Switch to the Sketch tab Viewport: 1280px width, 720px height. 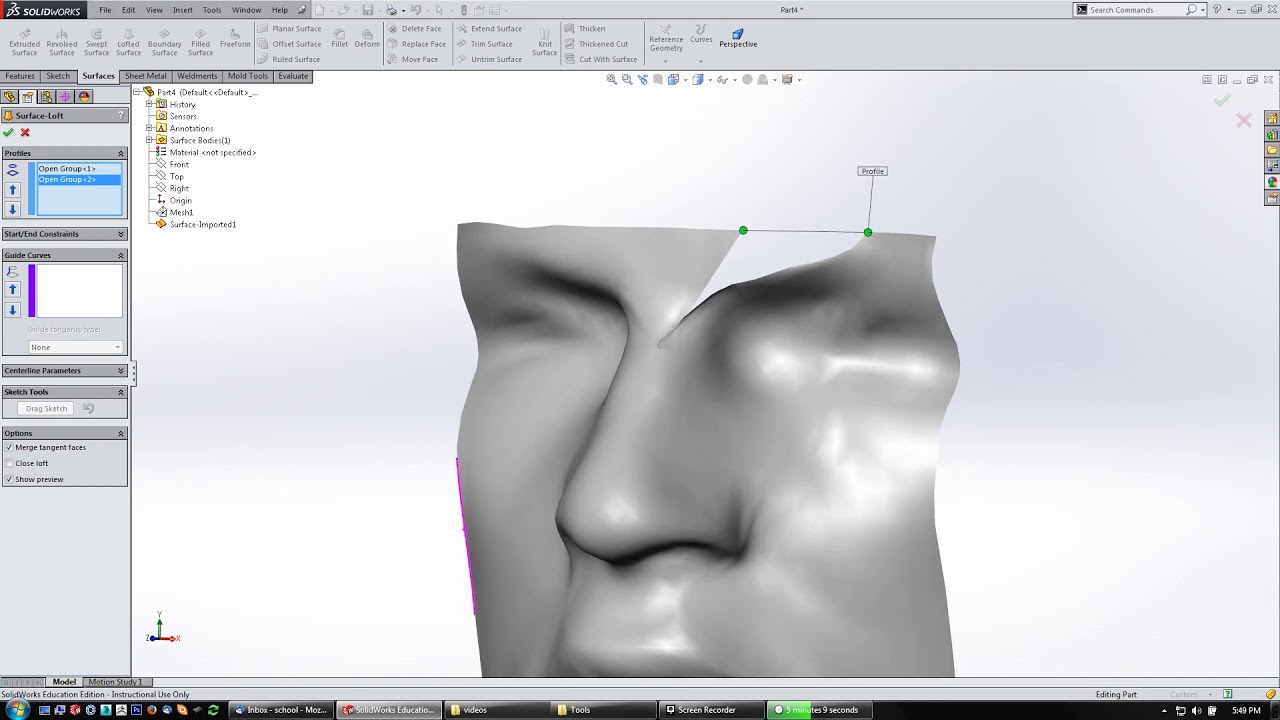coord(58,76)
